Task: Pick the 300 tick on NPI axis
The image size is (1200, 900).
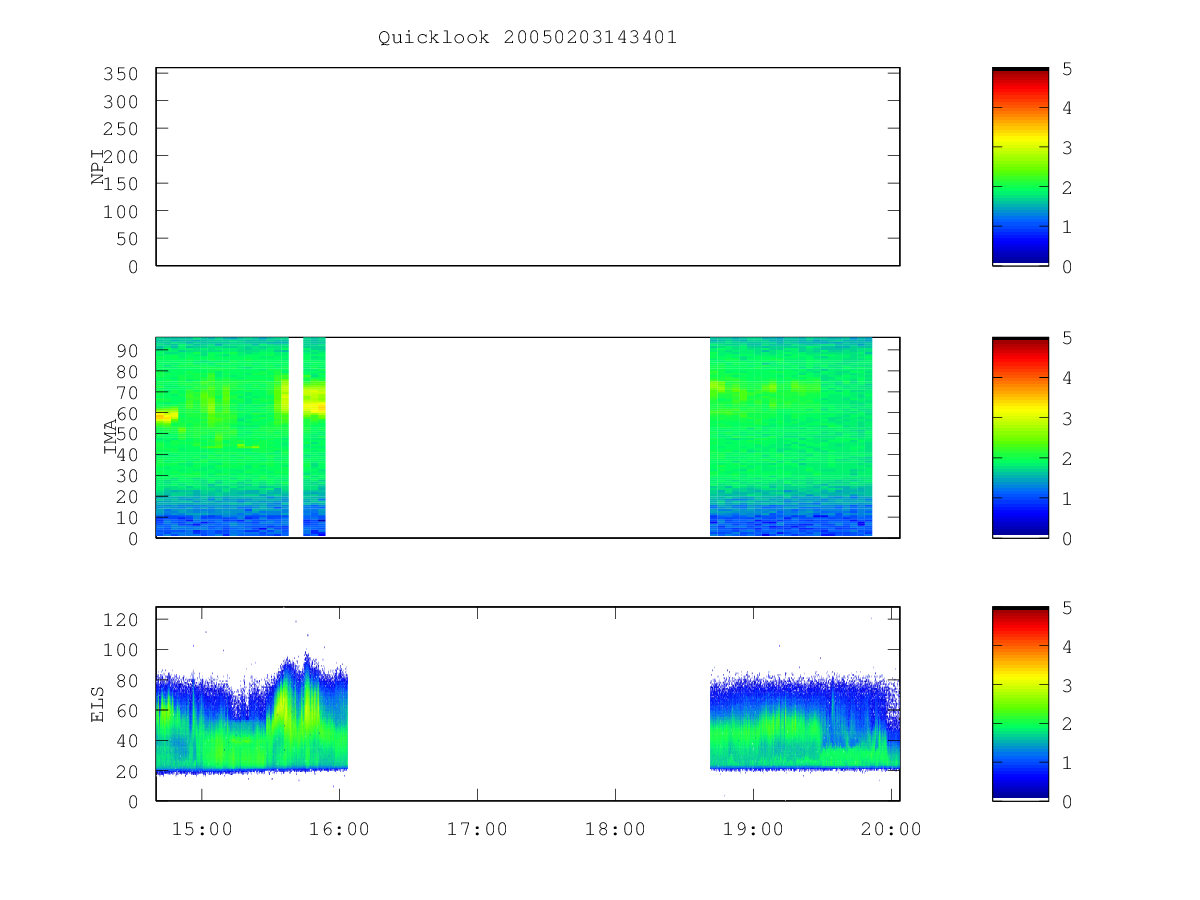Action: pos(121,102)
